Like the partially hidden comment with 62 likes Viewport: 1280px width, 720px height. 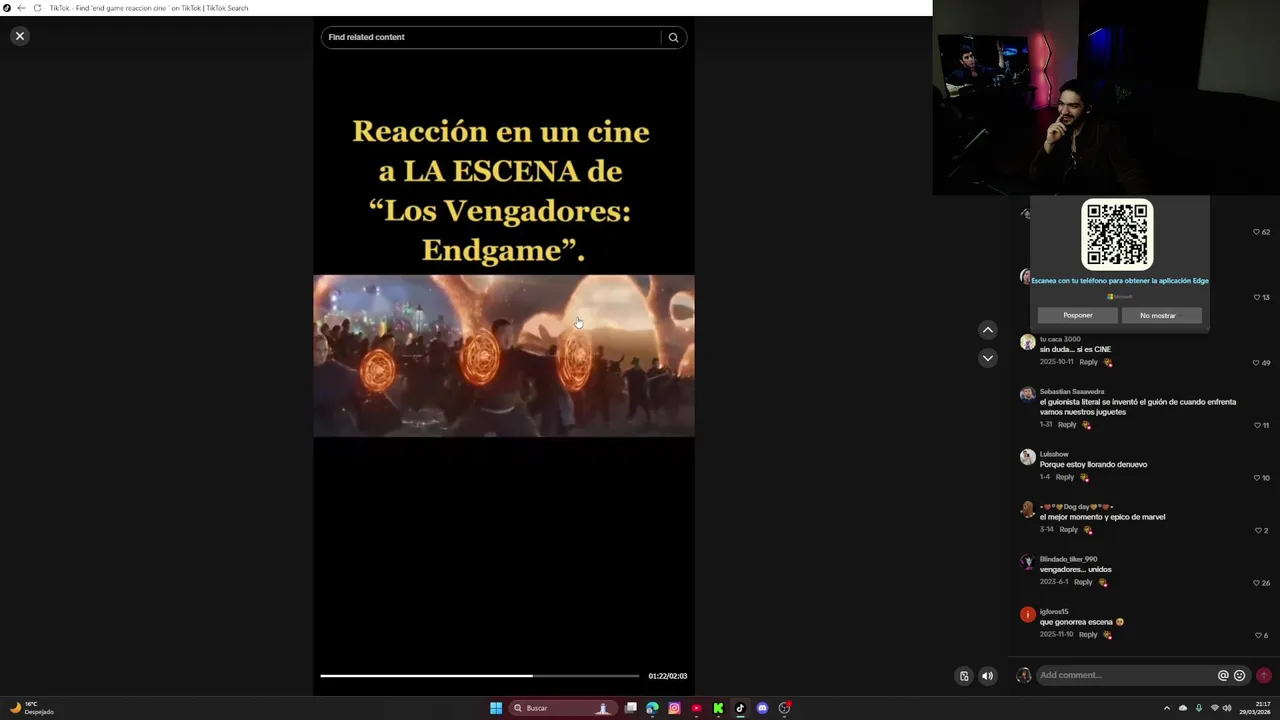click(1257, 232)
